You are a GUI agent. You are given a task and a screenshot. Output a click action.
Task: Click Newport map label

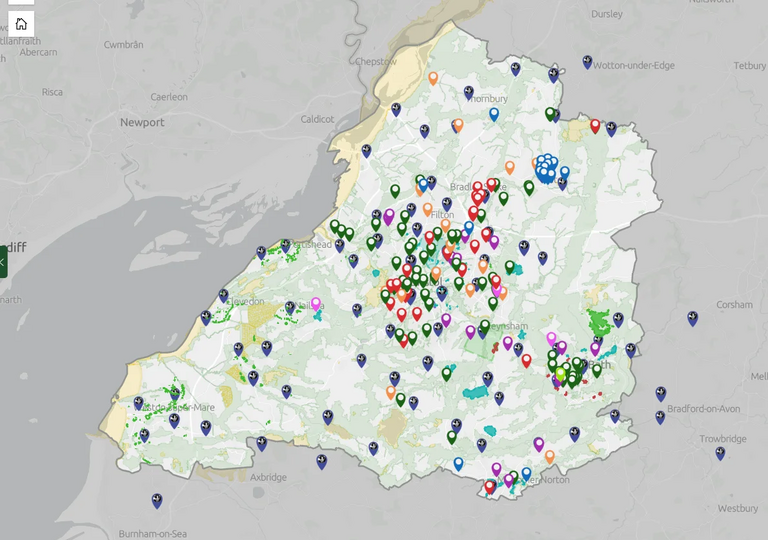click(142, 122)
